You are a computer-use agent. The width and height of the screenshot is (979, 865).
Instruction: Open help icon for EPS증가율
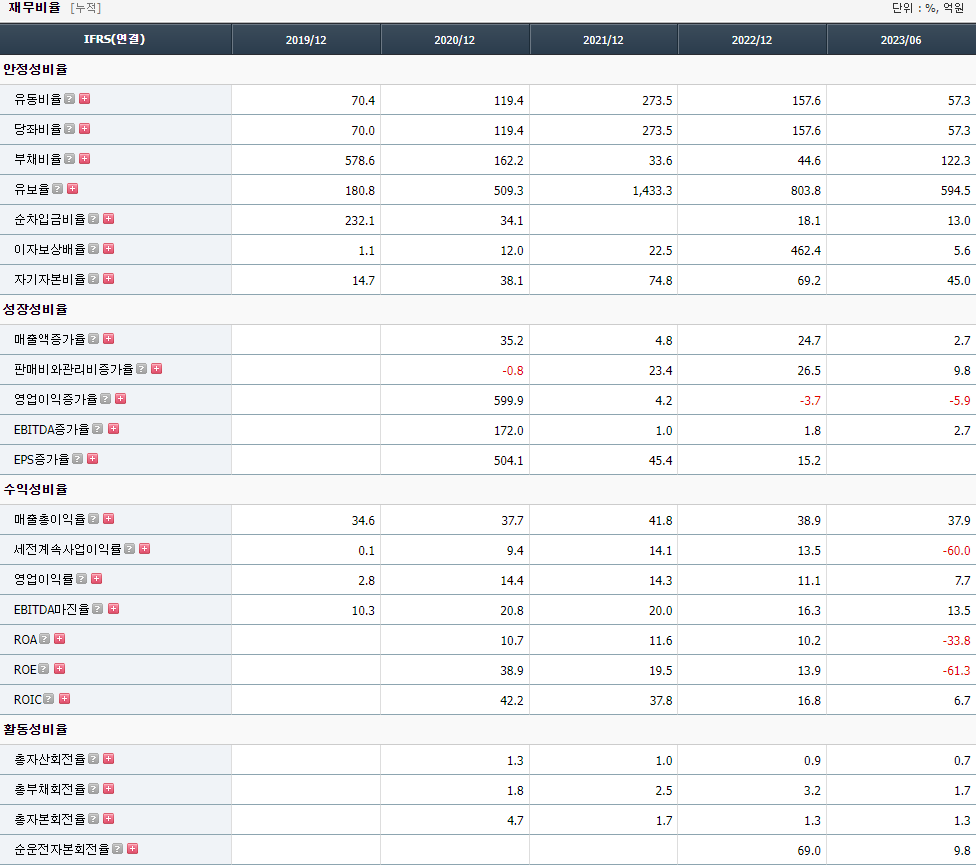point(77,458)
